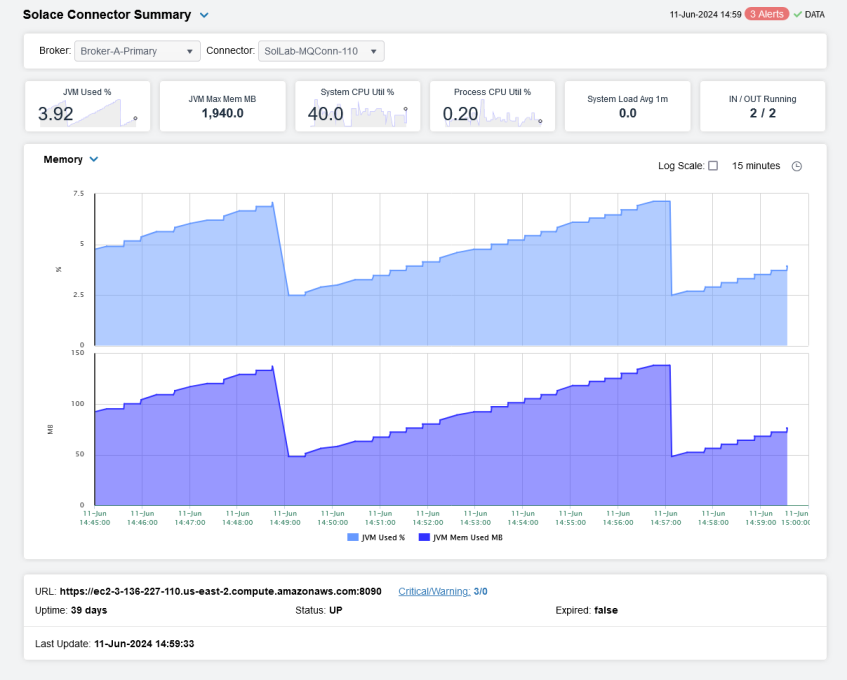Open the Broker dropdown
This screenshot has height=680, width=847.
tap(137, 51)
